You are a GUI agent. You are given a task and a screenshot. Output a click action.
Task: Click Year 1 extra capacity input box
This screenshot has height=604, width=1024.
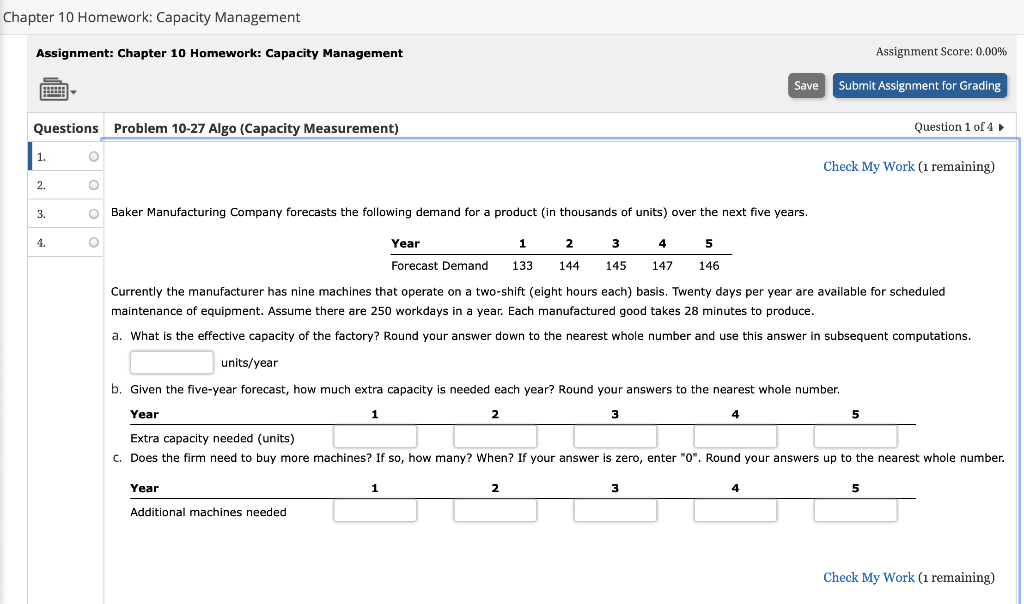click(x=374, y=436)
